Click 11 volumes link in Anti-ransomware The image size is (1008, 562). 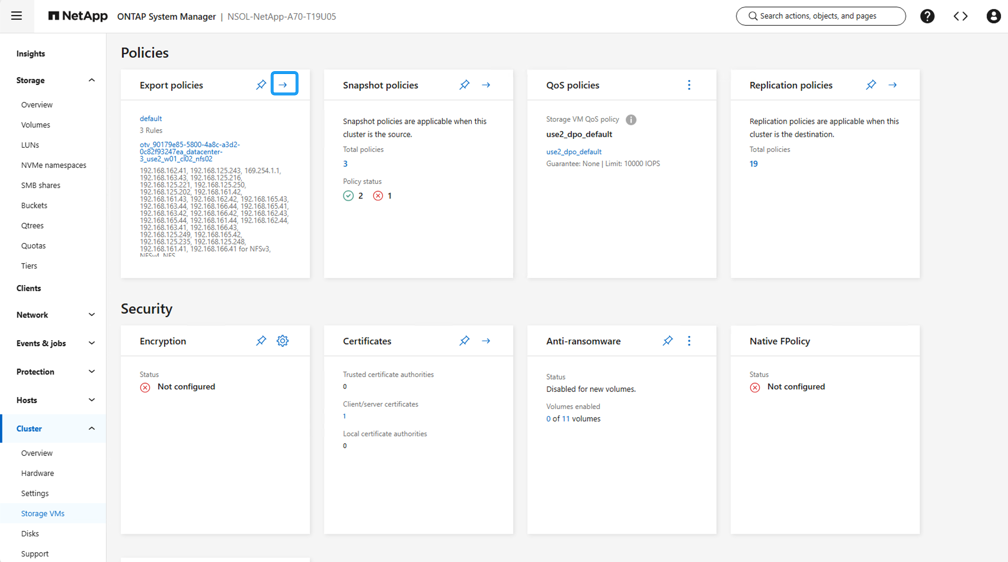tap(566, 419)
